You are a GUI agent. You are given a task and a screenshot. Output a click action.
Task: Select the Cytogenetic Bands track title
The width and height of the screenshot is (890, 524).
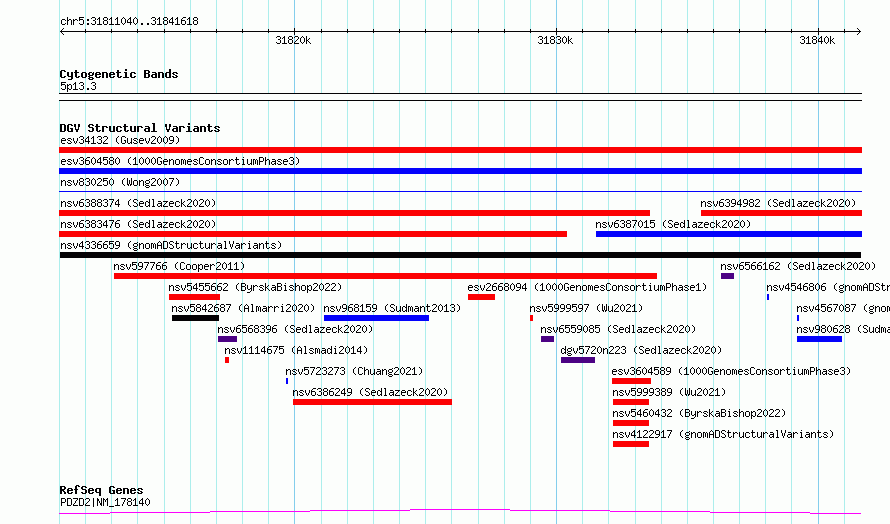[119, 74]
